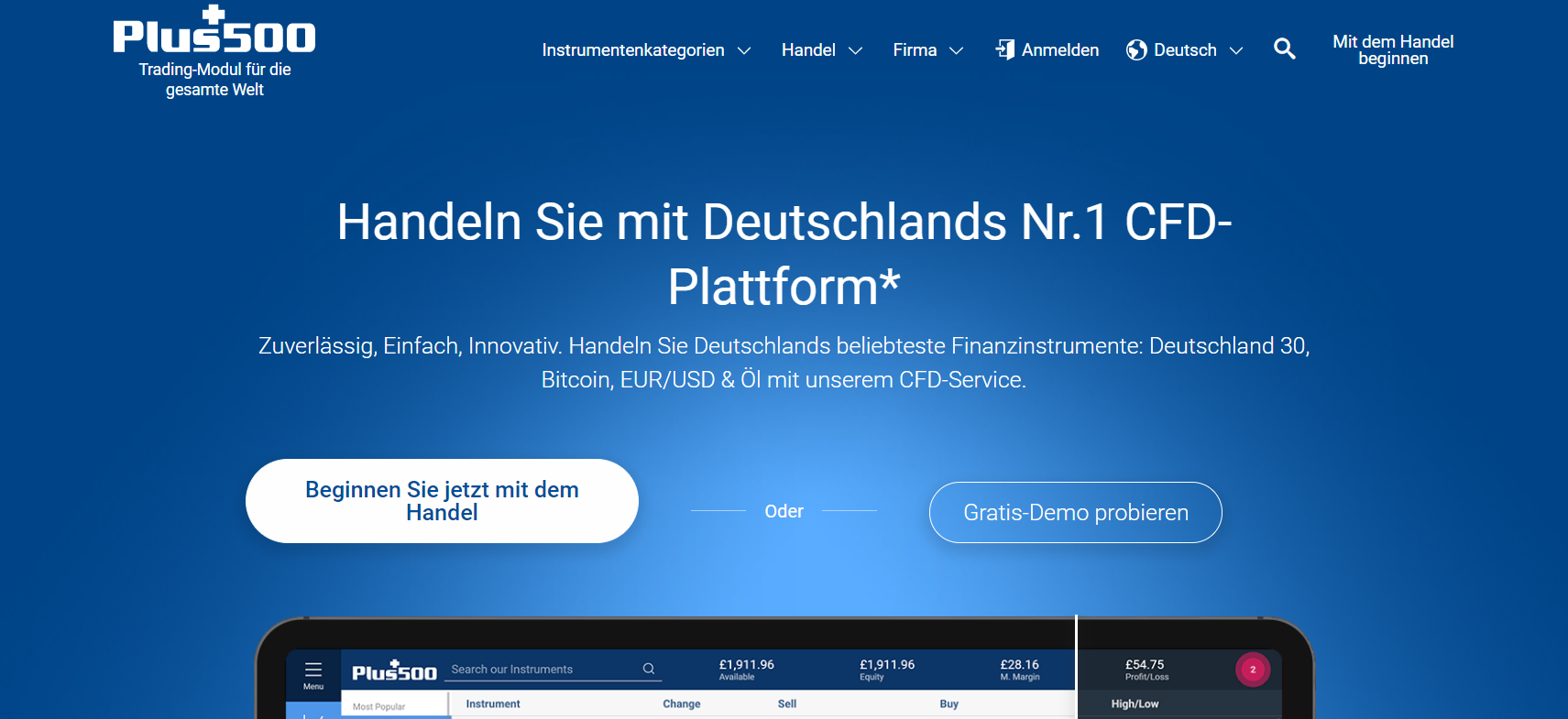
Task: Click the Sell column header
Action: point(787,704)
